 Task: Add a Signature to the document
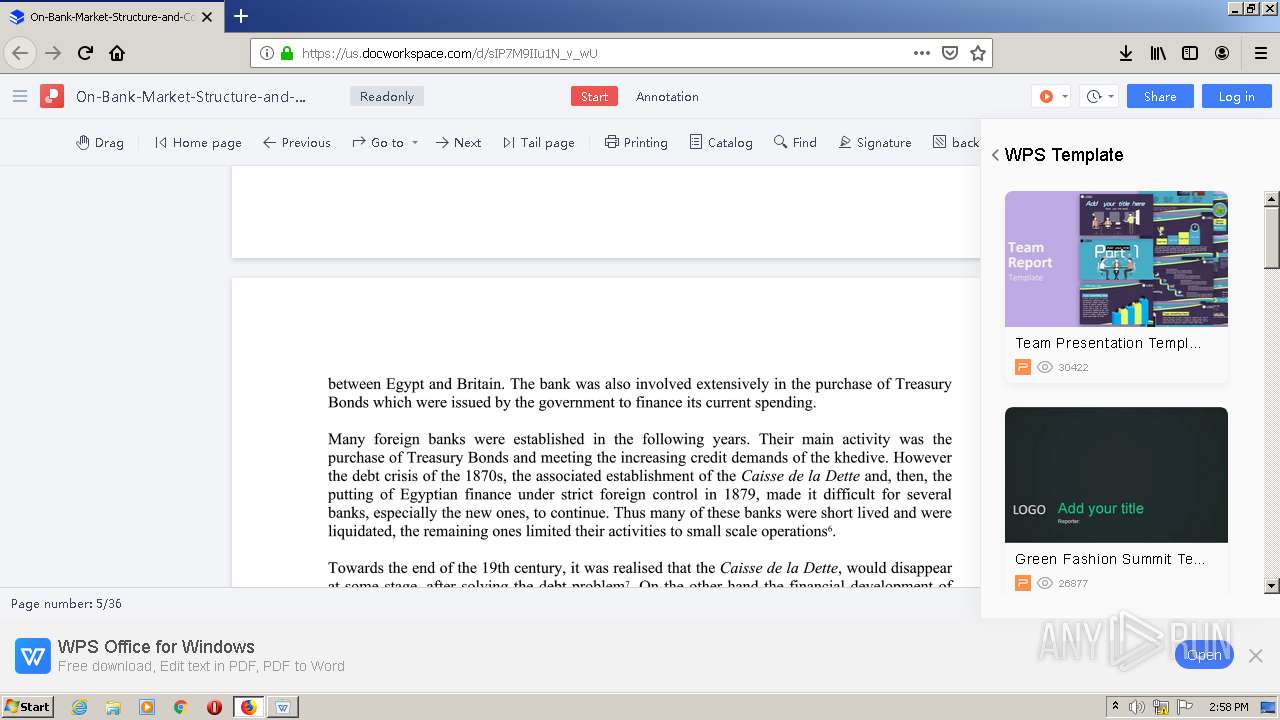pyautogui.click(x=875, y=142)
